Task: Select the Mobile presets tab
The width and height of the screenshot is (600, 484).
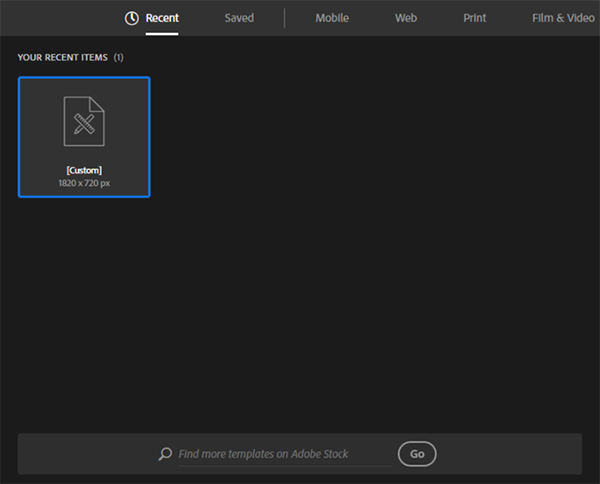Action: [x=332, y=18]
